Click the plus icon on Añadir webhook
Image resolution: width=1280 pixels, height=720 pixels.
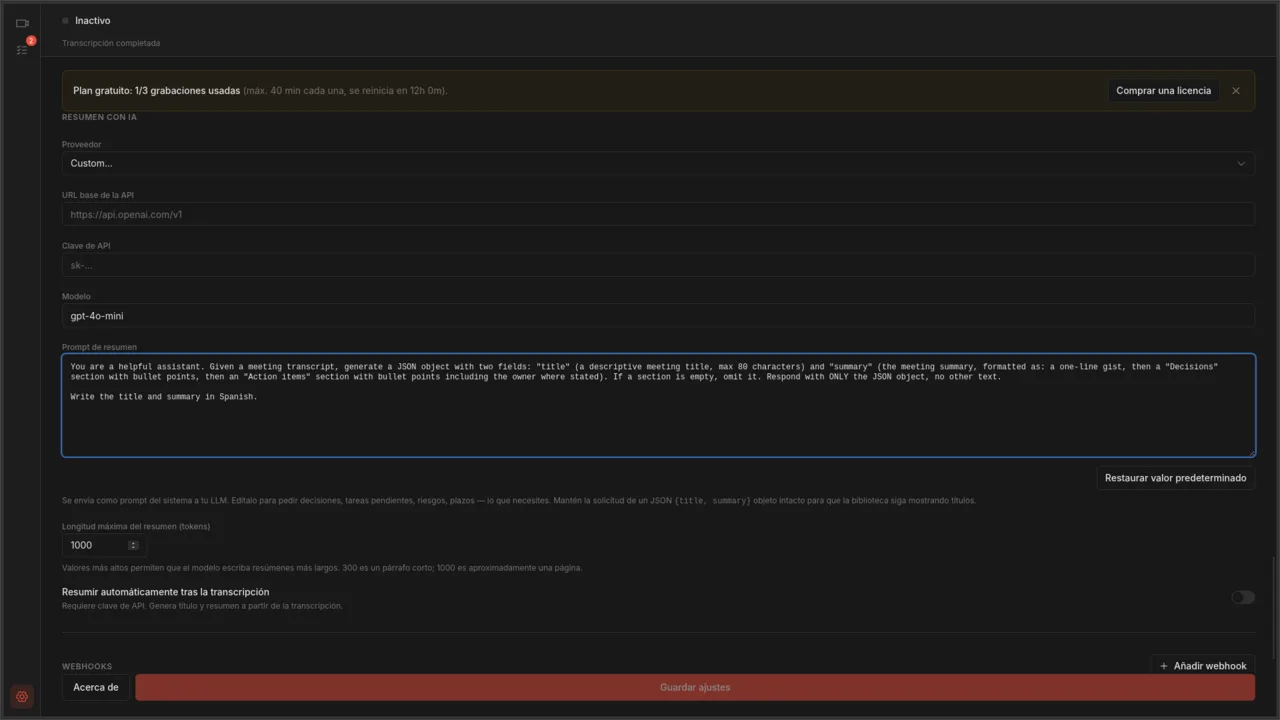pos(1164,666)
